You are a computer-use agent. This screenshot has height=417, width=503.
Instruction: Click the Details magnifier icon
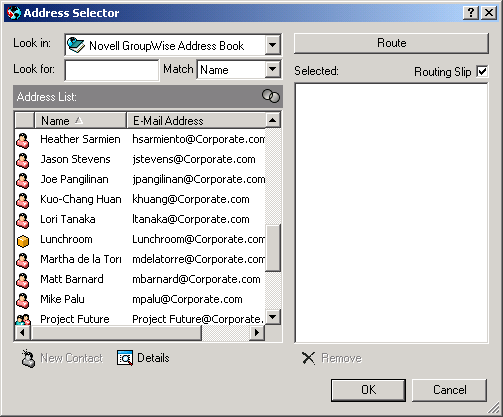coord(125,358)
